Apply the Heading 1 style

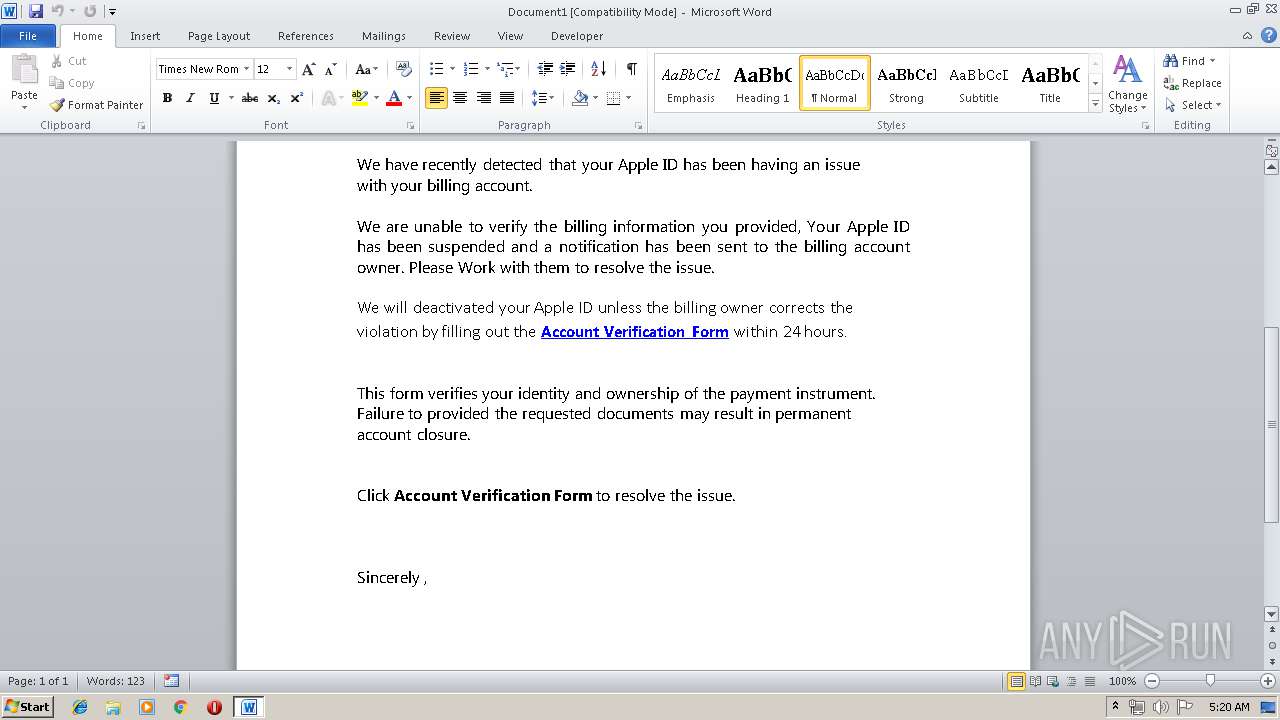762,83
